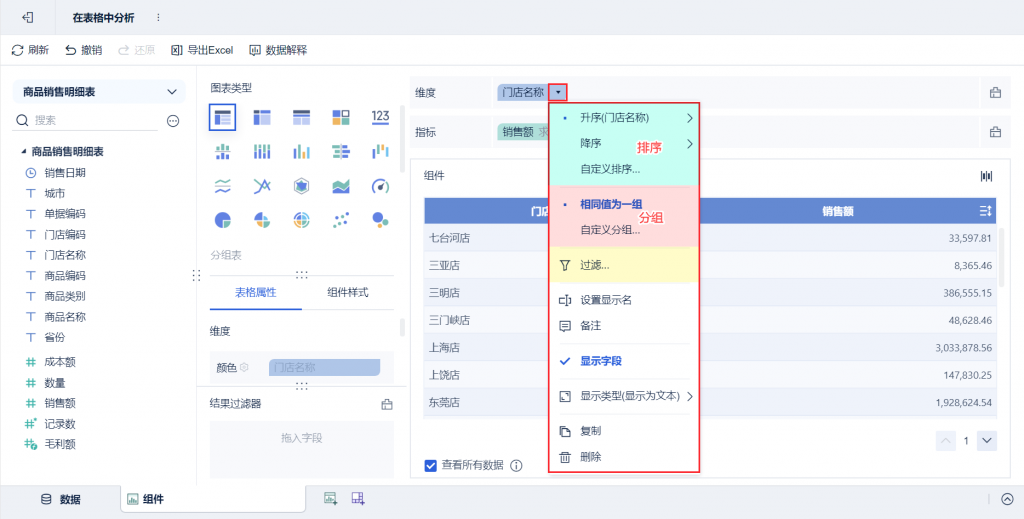Choose the colored block table chart icon
The width and height of the screenshot is (1024, 519).
[x=341, y=118]
